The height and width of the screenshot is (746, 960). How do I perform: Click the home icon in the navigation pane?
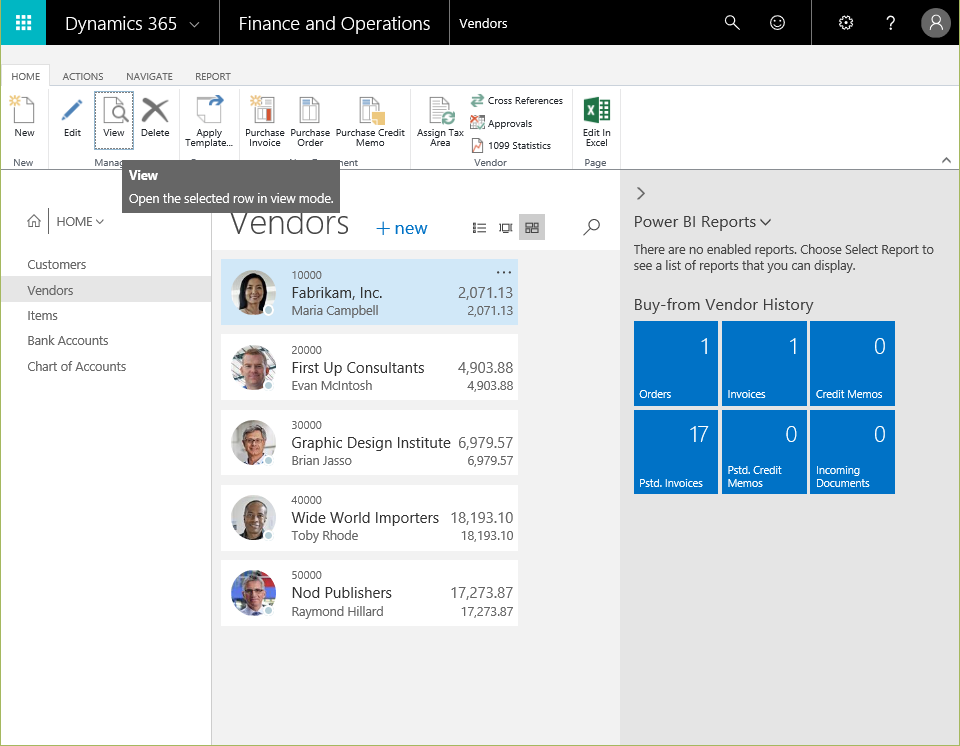click(x=34, y=221)
